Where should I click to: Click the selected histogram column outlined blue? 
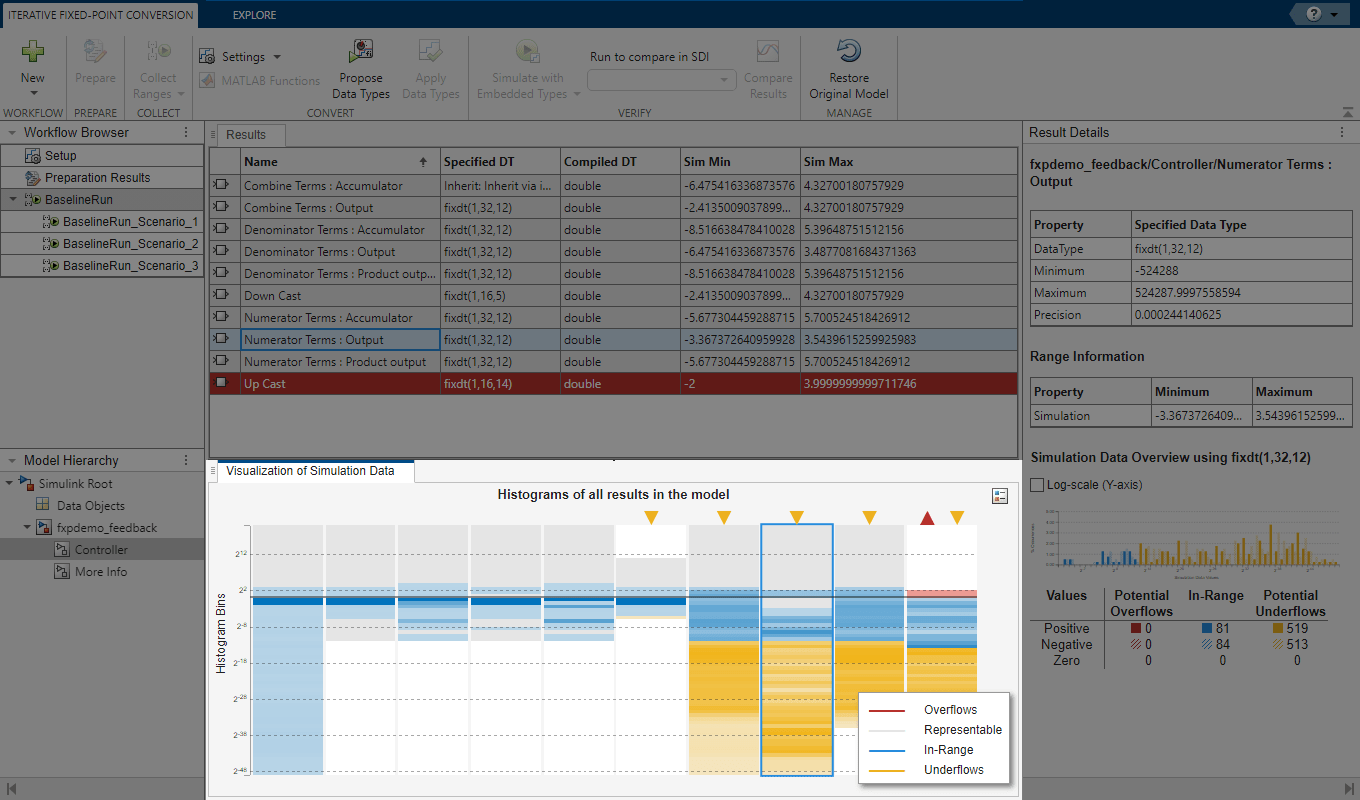coord(797,650)
